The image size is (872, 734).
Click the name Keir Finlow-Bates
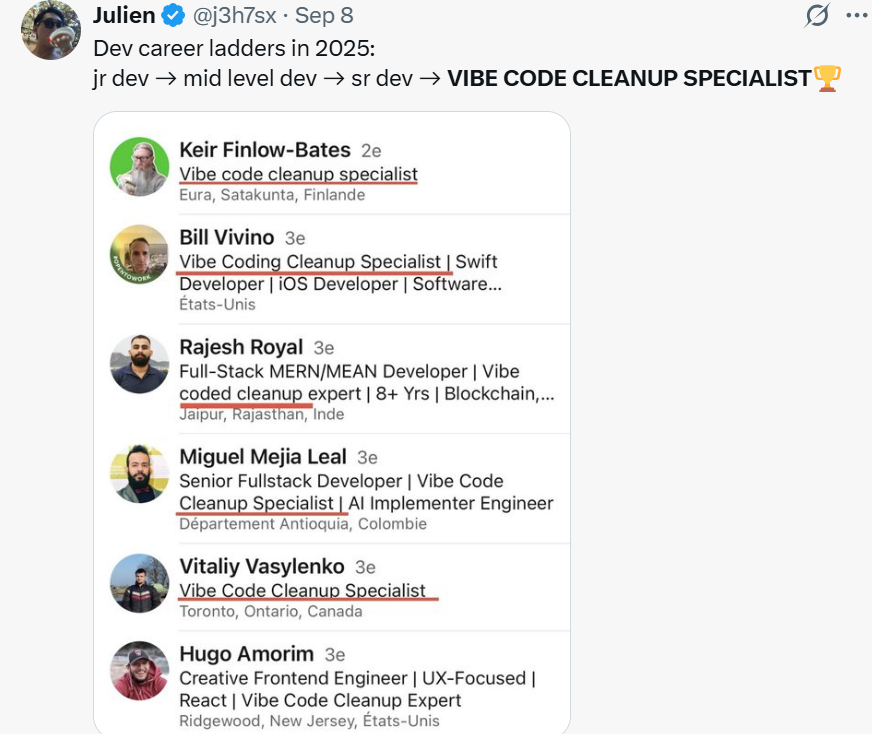point(264,150)
